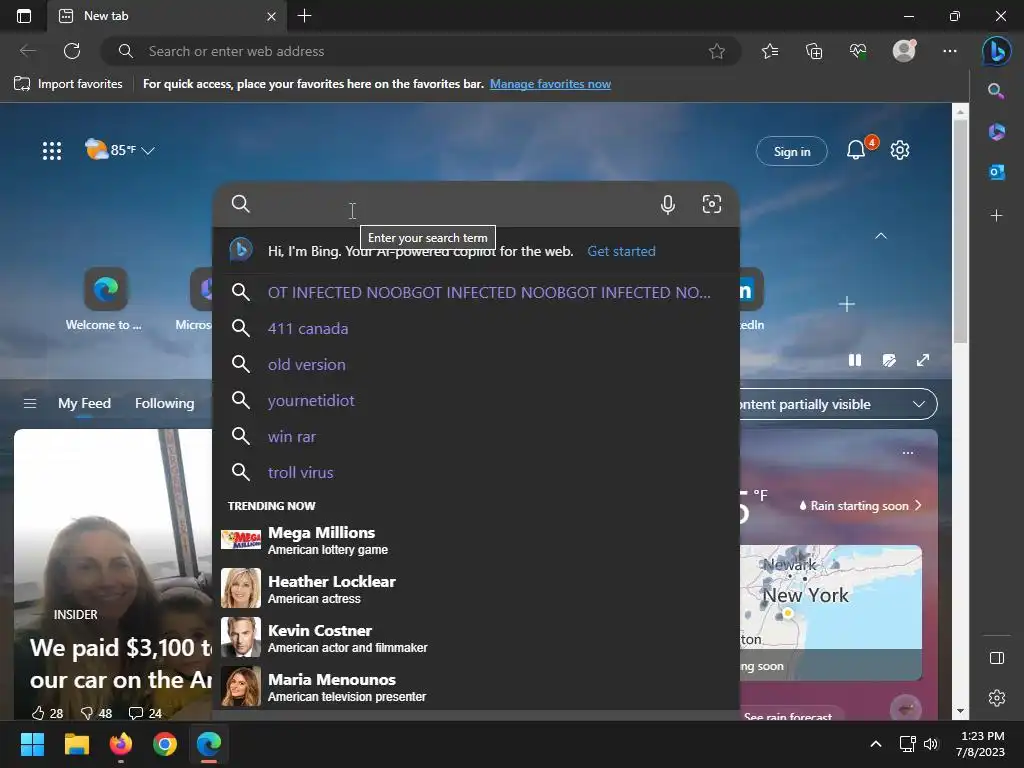This screenshot has width=1024, height=768.
Task: Open weather card more options ellipsis
Action: click(908, 453)
